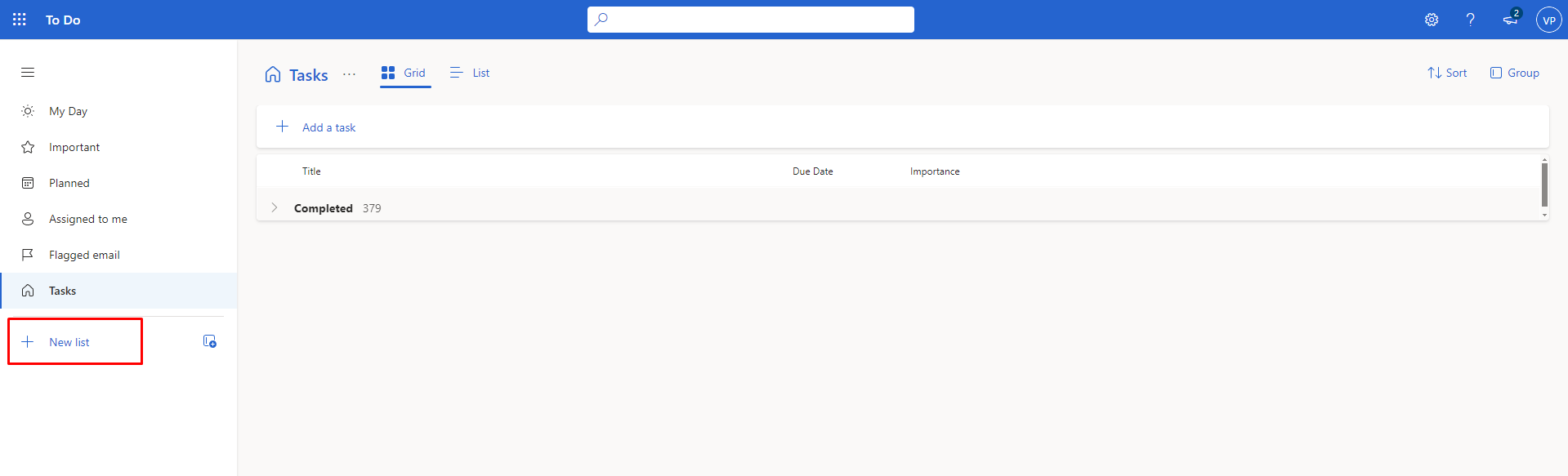
Task: Click the Completed section label
Action: click(x=324, y=208)
